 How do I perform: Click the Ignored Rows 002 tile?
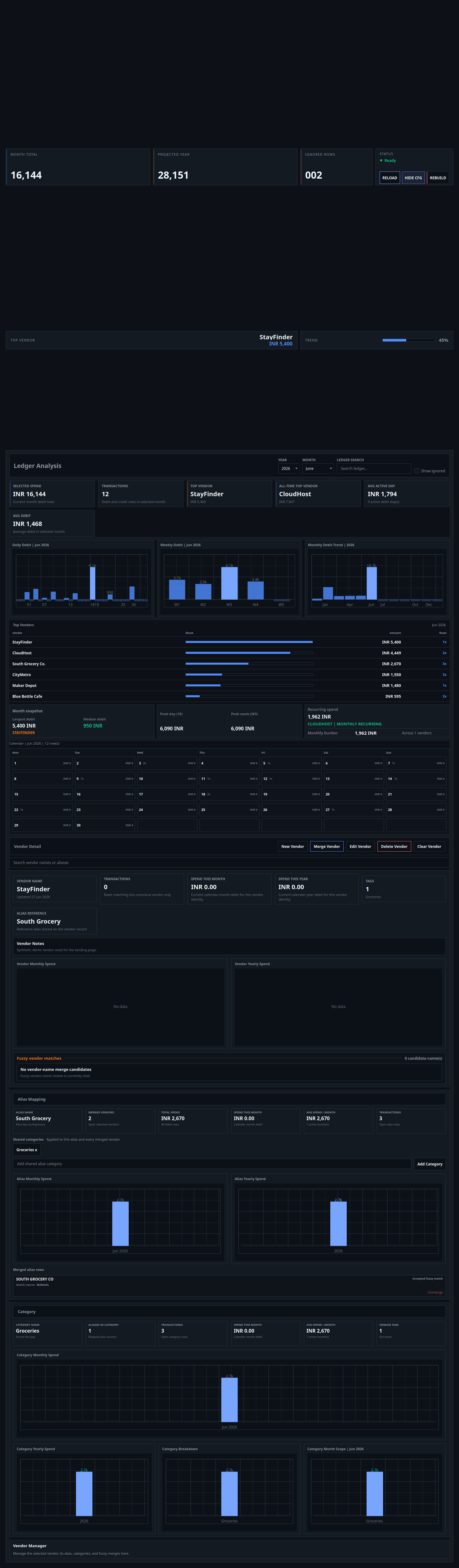336,167
